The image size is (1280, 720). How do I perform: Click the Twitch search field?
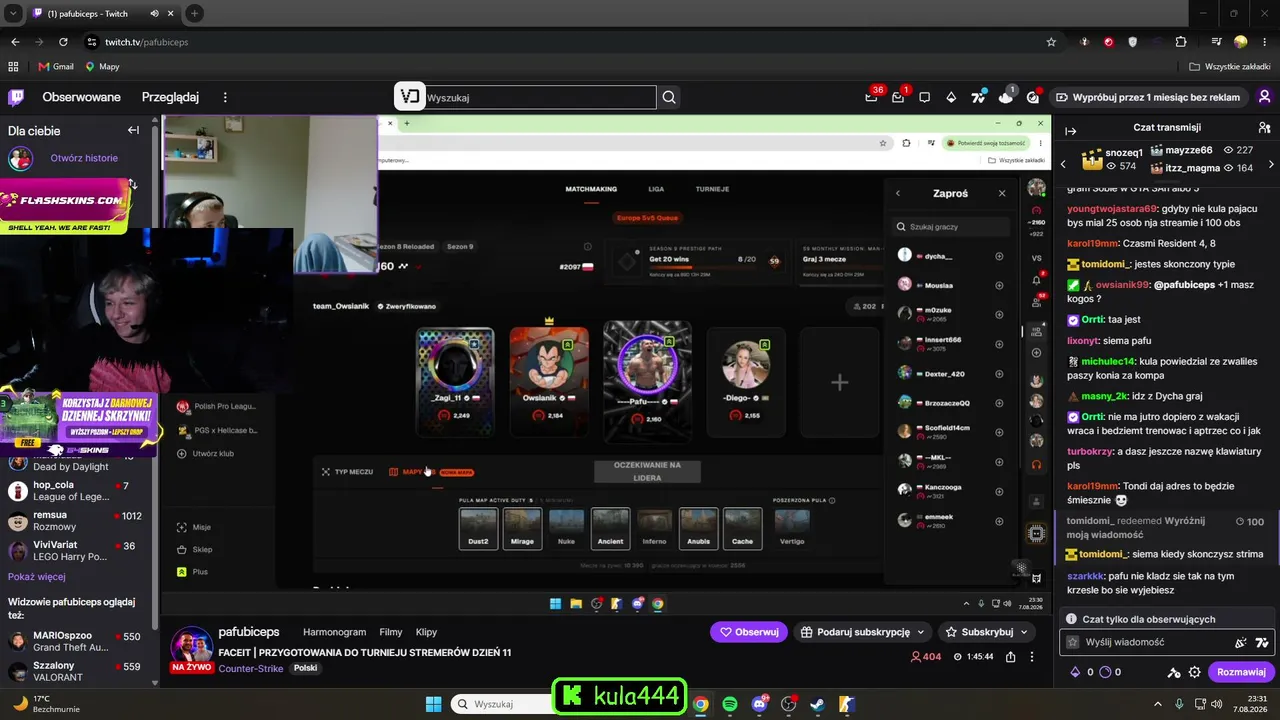click(x=540, y=97)
